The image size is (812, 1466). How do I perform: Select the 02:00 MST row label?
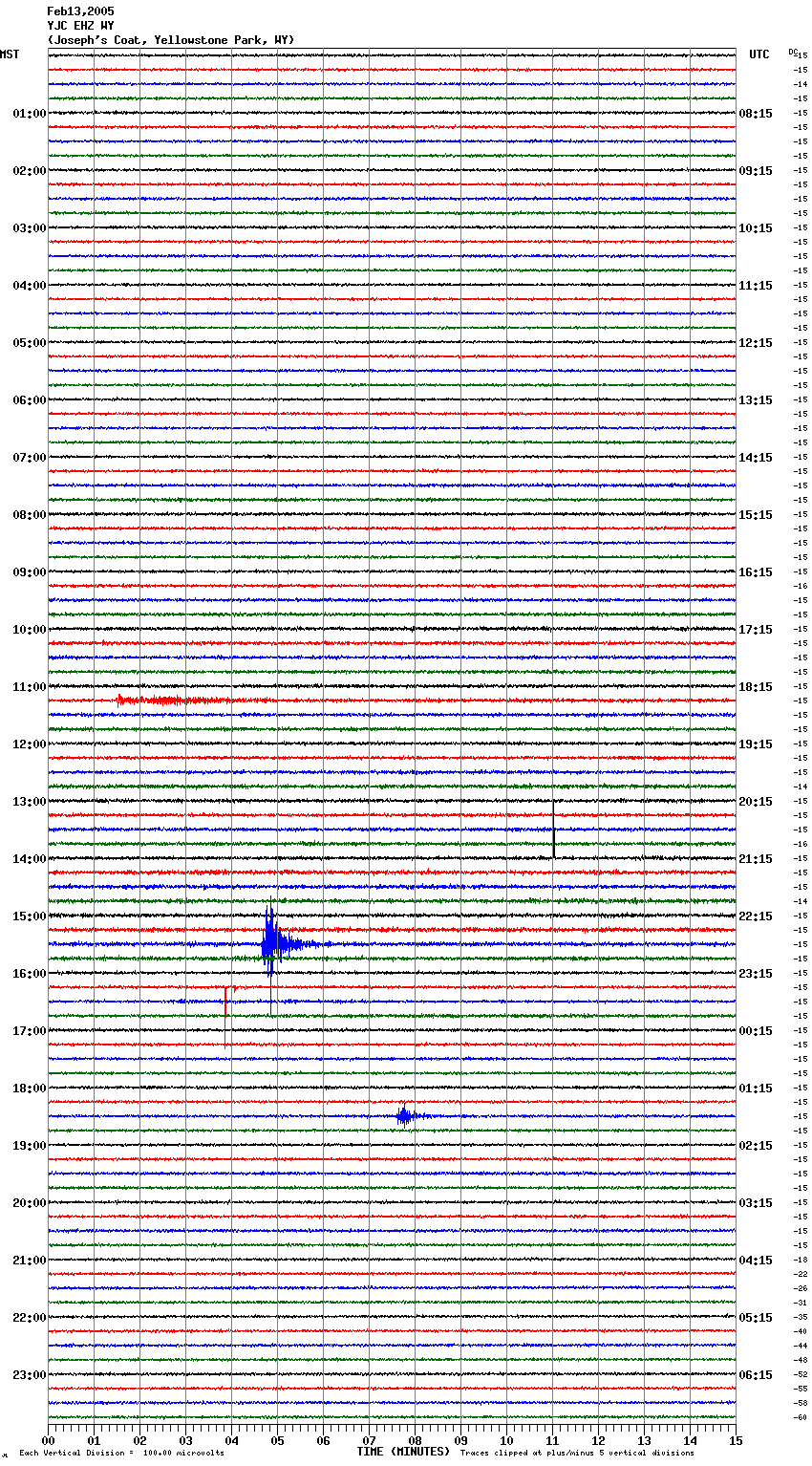coord(29,171)
